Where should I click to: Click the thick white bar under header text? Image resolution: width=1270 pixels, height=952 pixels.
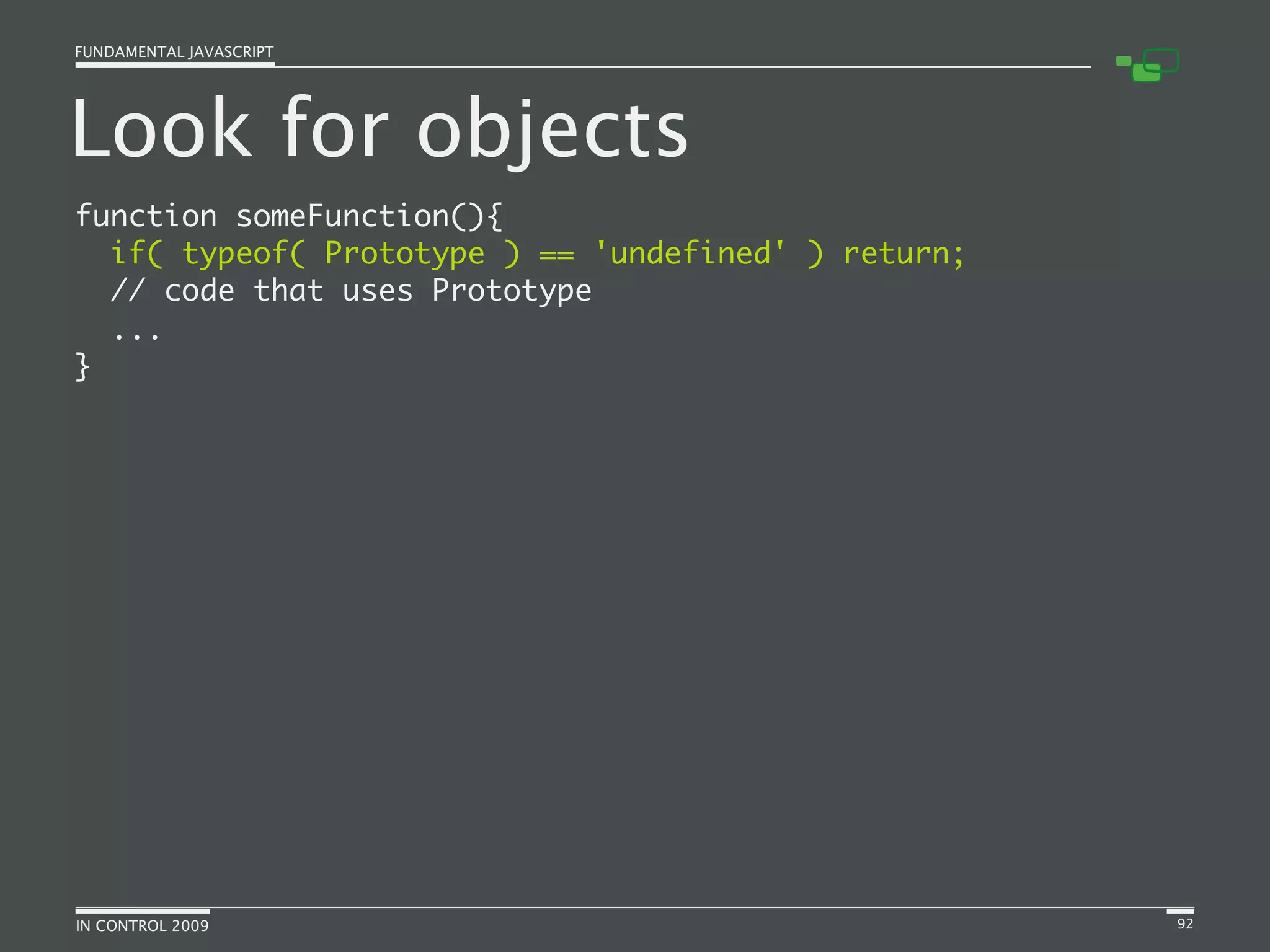tap(175, 64)
